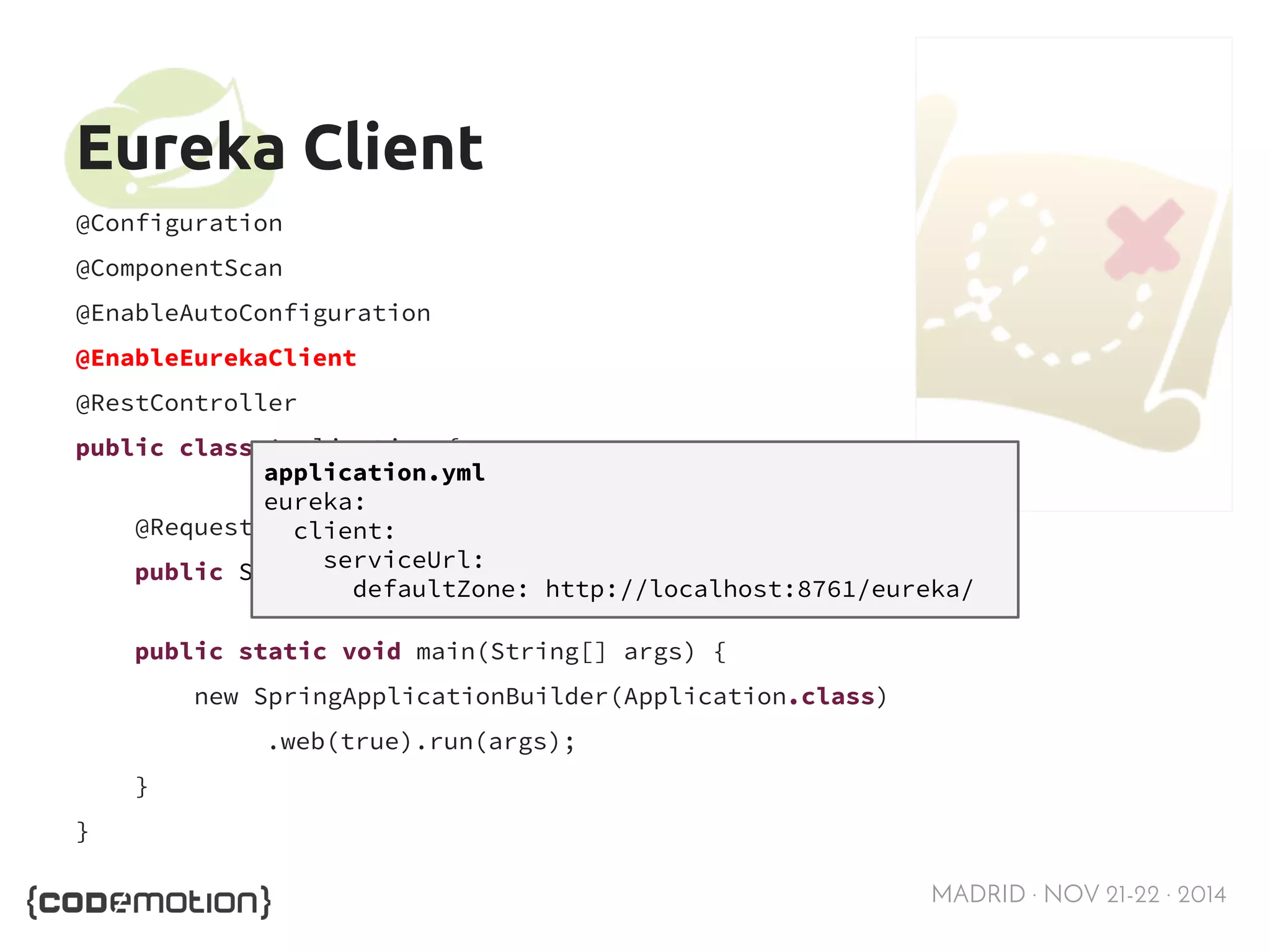Click the treasure map illustration

click(1073, 274)
